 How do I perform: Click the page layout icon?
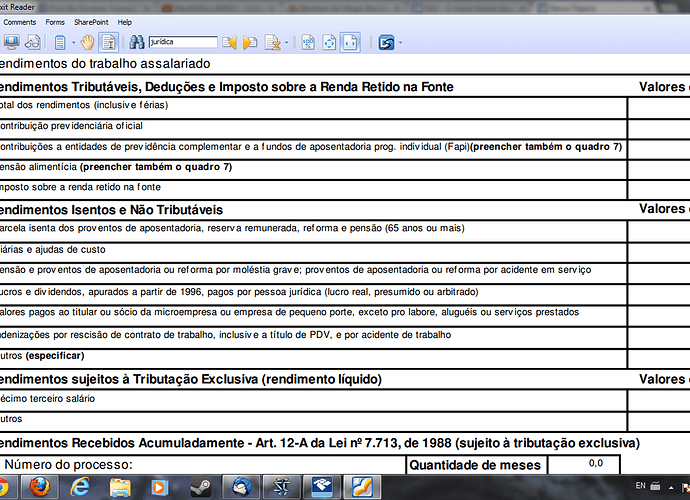(x=60, y=43)
